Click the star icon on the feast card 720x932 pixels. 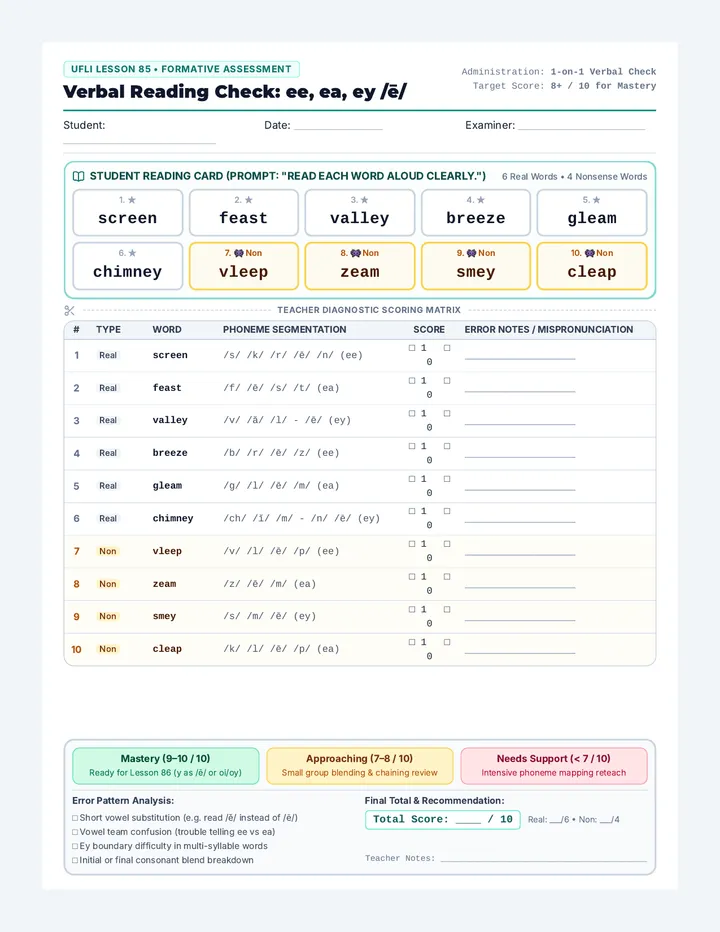(249, 200)
